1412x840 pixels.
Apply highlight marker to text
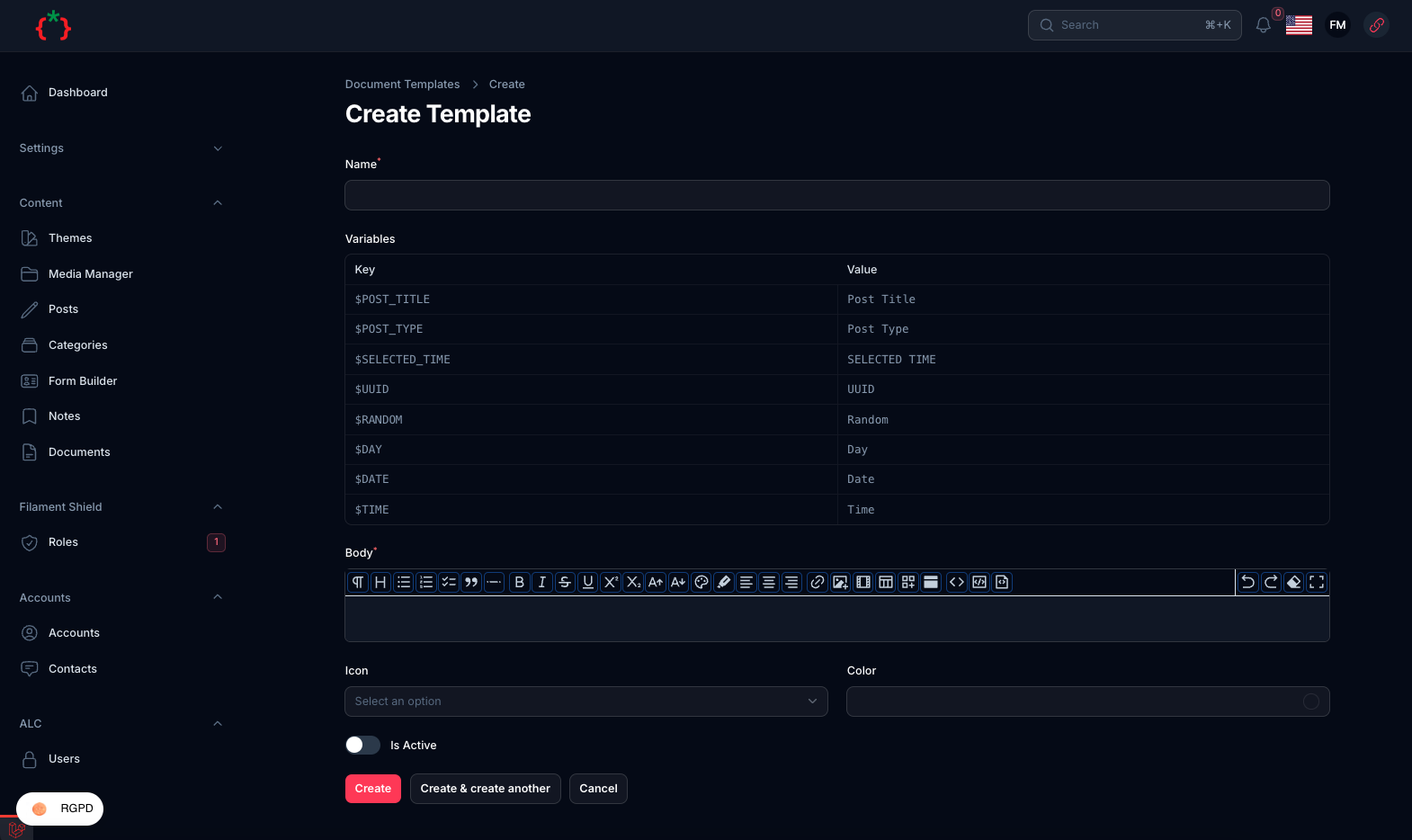[724, 582]
